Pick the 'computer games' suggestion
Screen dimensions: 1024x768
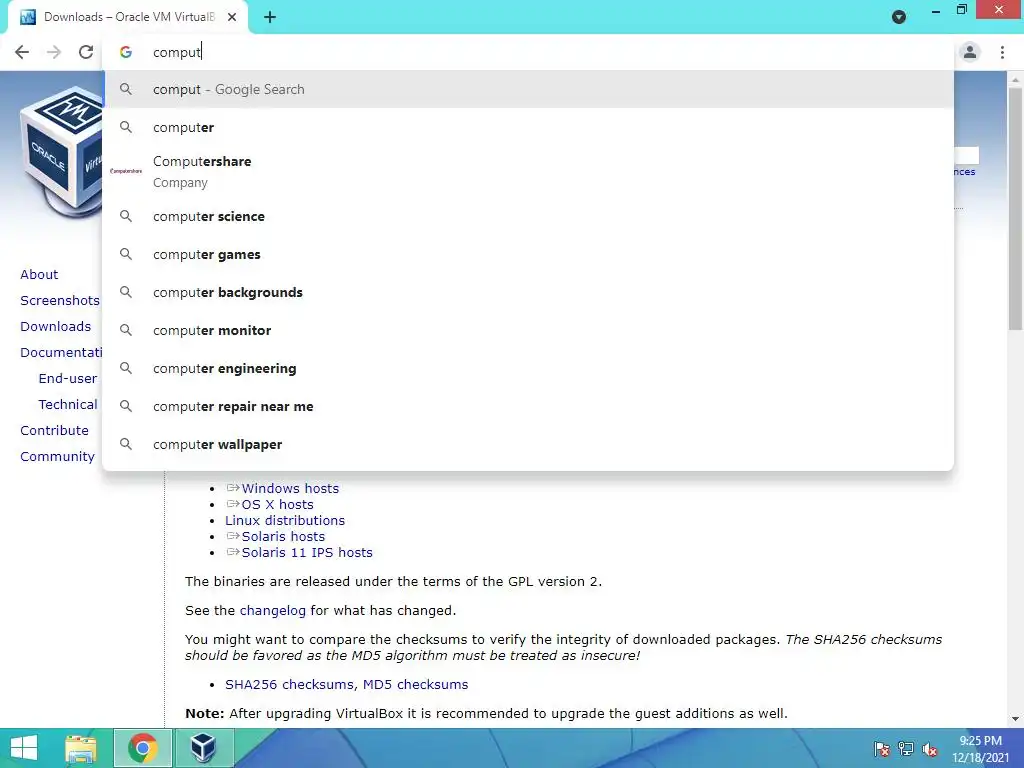click(528, 255)
